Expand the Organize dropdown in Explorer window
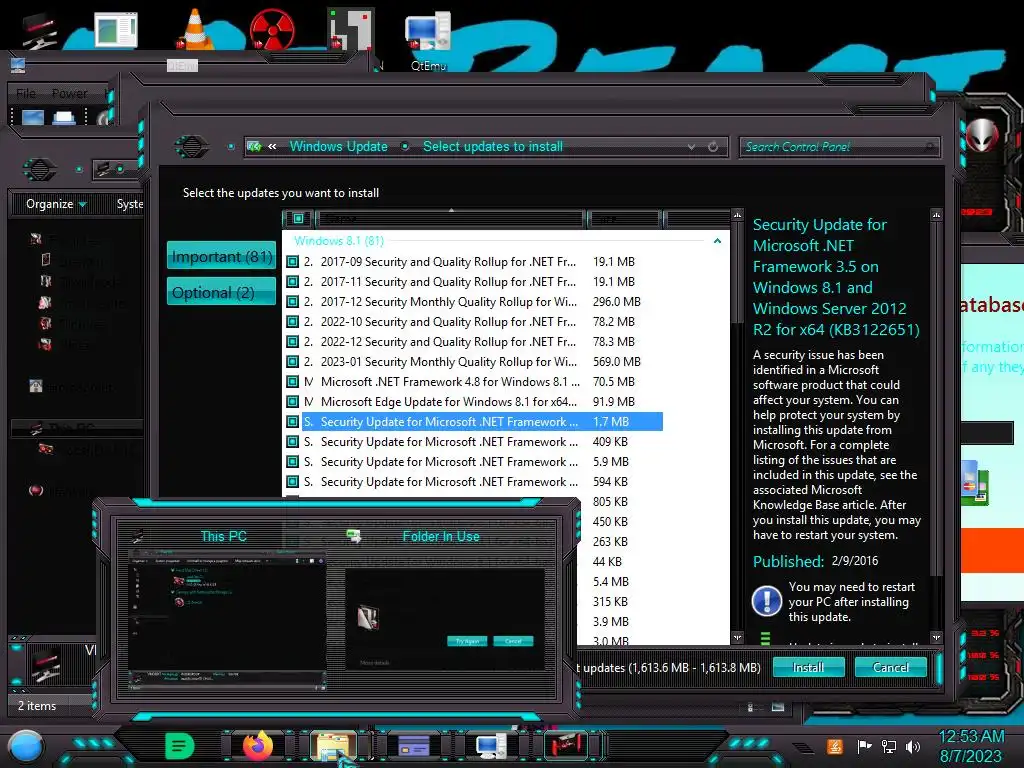This screenshot has width=1024, height=768. coord(56,204)
